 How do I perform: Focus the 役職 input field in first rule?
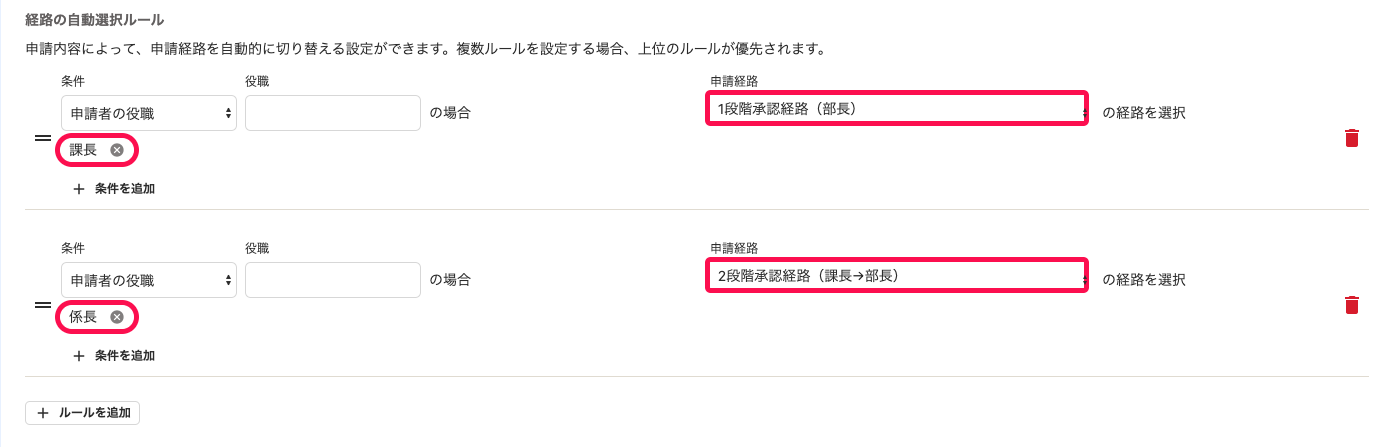click(x=333, y=113)
